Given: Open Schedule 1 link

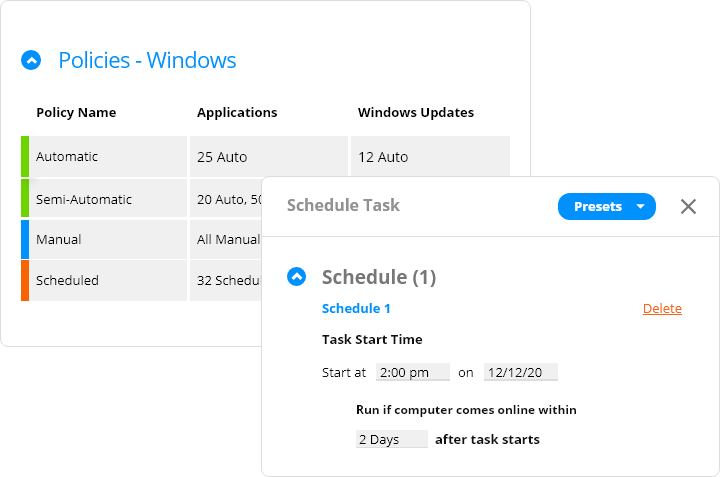Looking at the screenshot, I should 356,309.
